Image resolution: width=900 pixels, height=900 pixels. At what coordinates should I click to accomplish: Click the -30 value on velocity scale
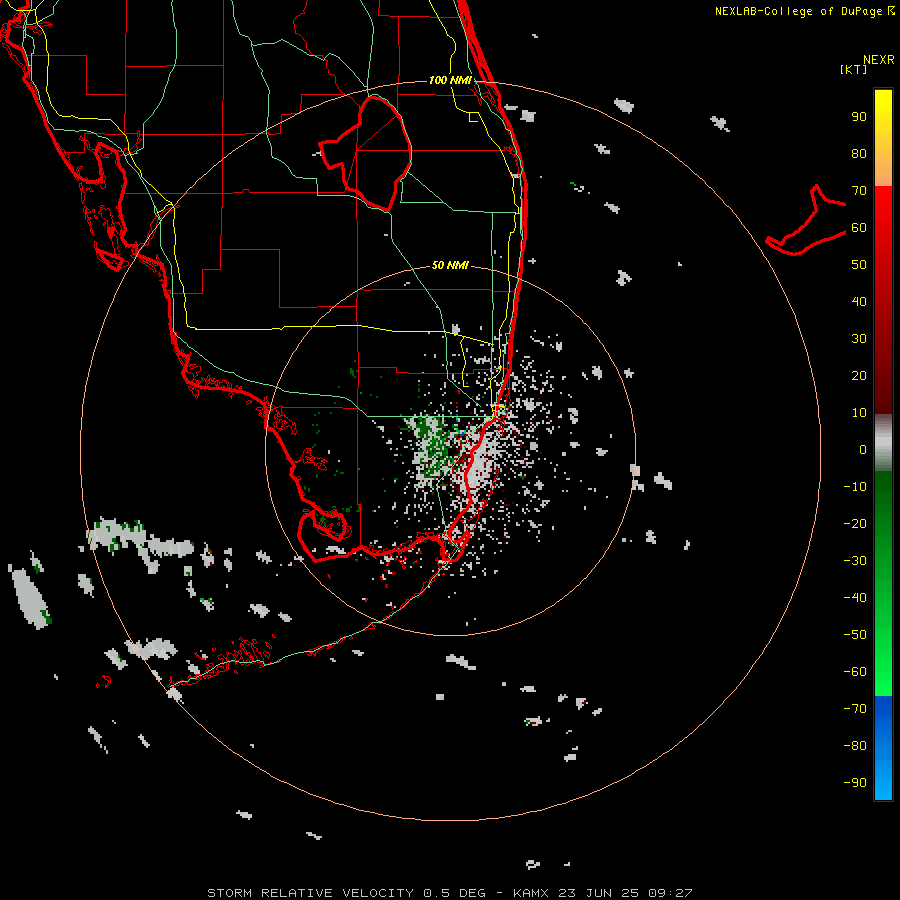[x=855, y=561]
